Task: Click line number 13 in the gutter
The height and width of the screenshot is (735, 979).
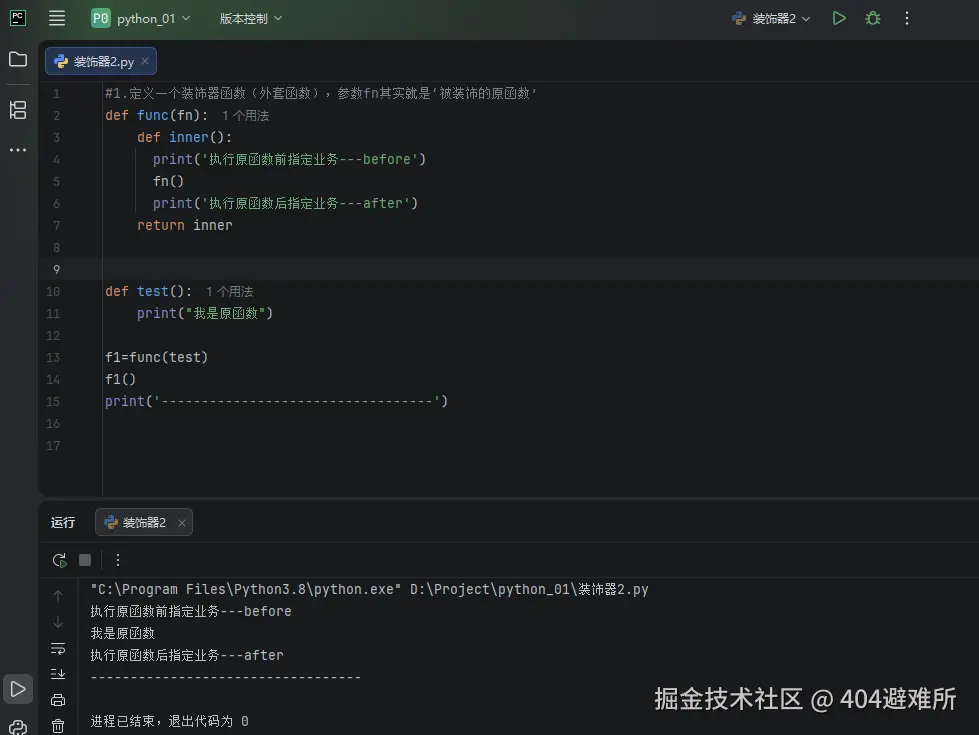Action: [54, 357]
